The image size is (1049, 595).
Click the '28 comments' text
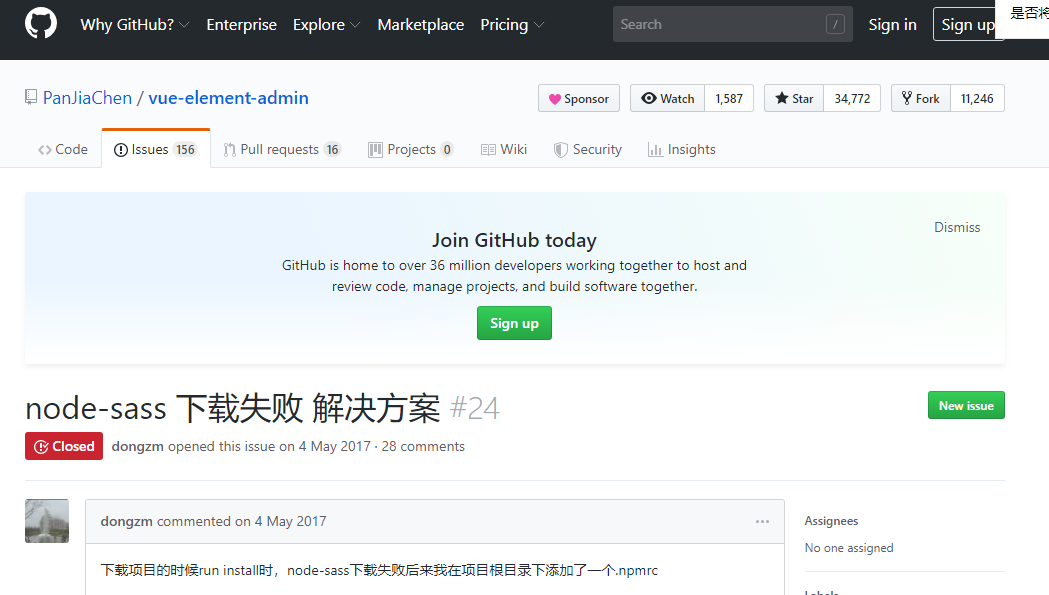[x=423, y=446]
